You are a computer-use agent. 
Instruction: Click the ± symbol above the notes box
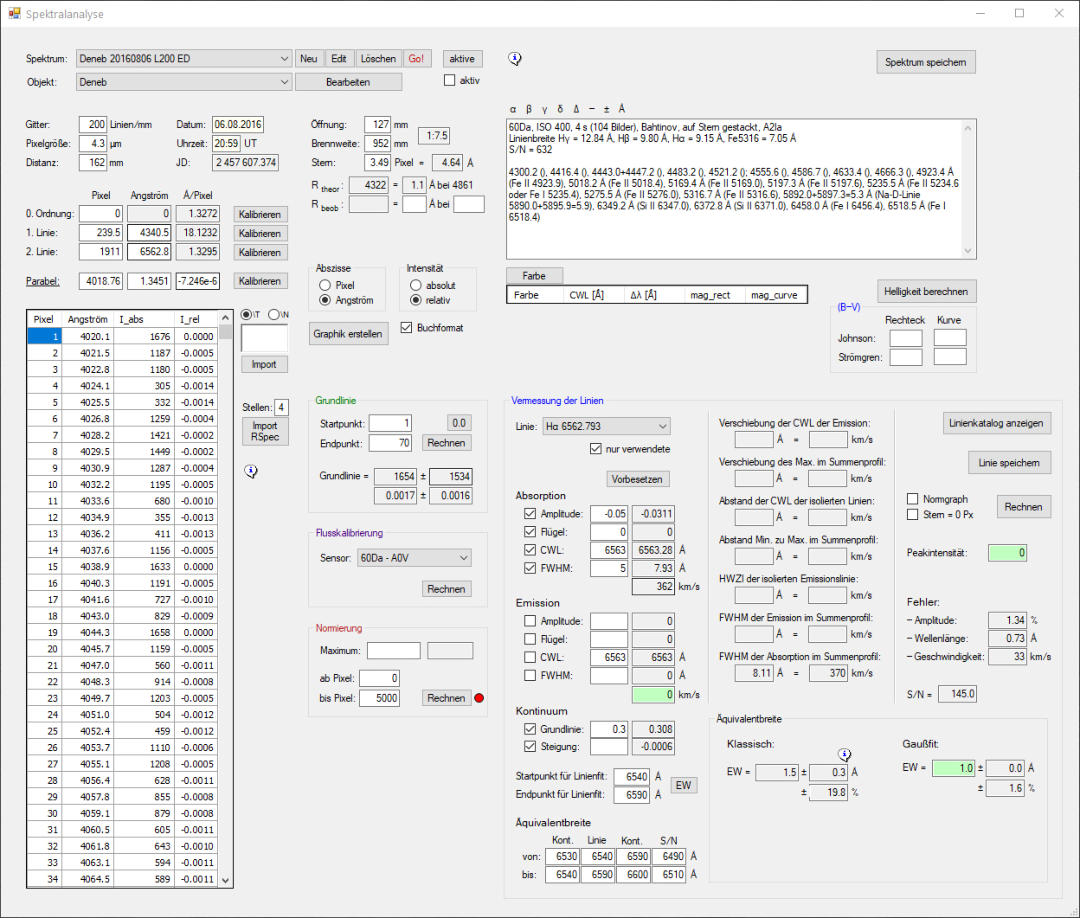click(x=606, y=108)
